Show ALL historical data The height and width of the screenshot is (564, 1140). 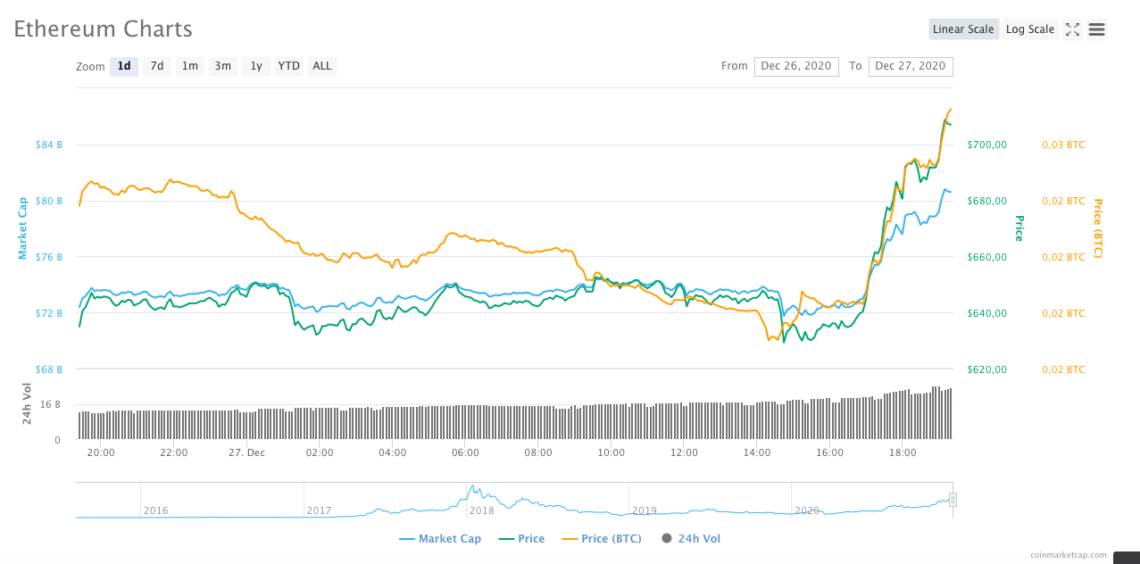pyautogui.click(x=322, y=66)
